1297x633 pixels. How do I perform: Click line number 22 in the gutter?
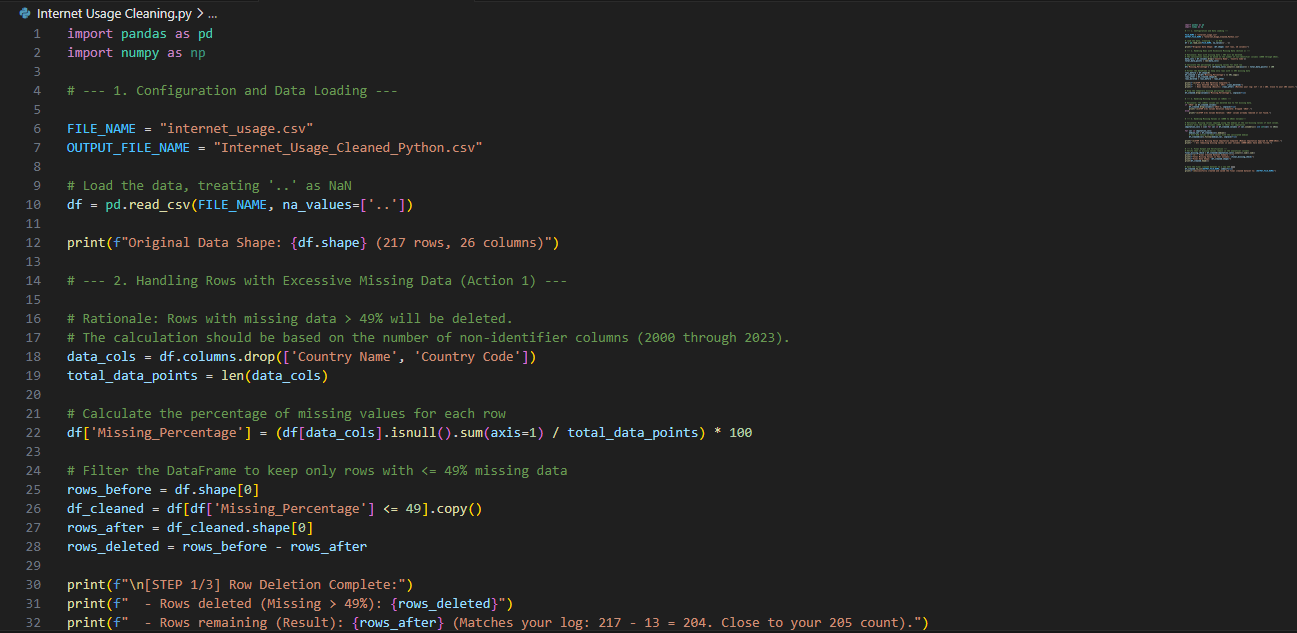pyautogui.click(x=33, y=432)
